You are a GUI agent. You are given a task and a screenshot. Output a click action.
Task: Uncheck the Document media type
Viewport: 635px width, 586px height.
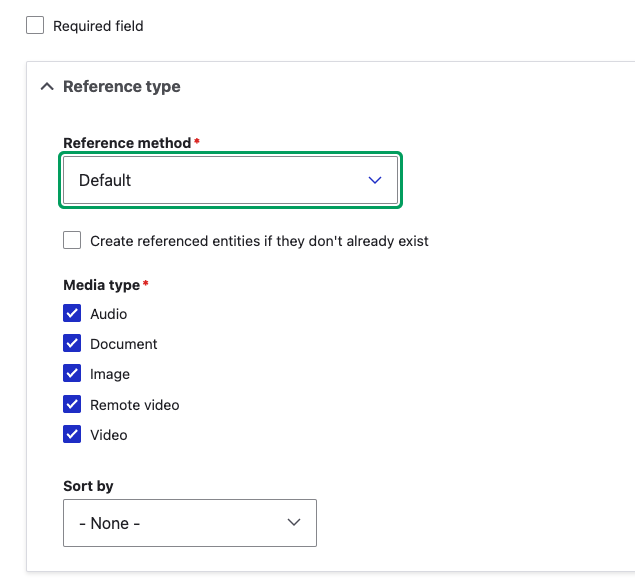(x=72, y=343)
